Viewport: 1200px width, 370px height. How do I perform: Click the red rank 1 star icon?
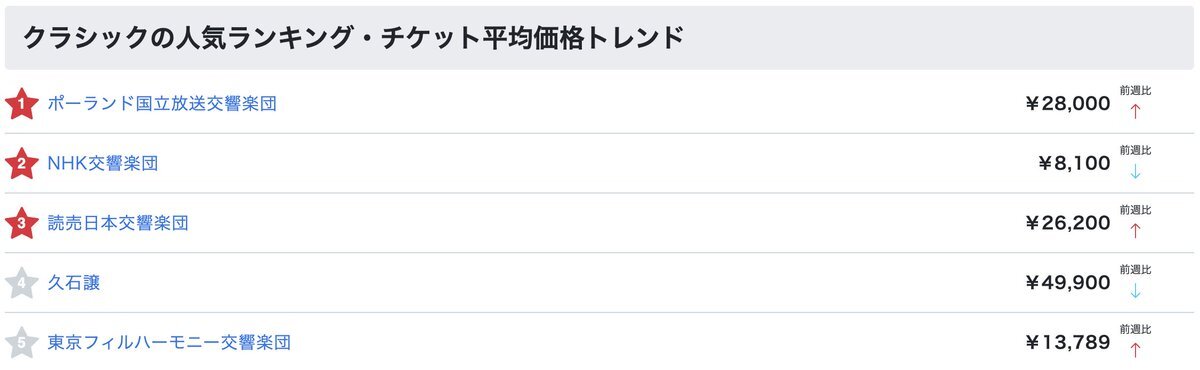pos(21,103)
